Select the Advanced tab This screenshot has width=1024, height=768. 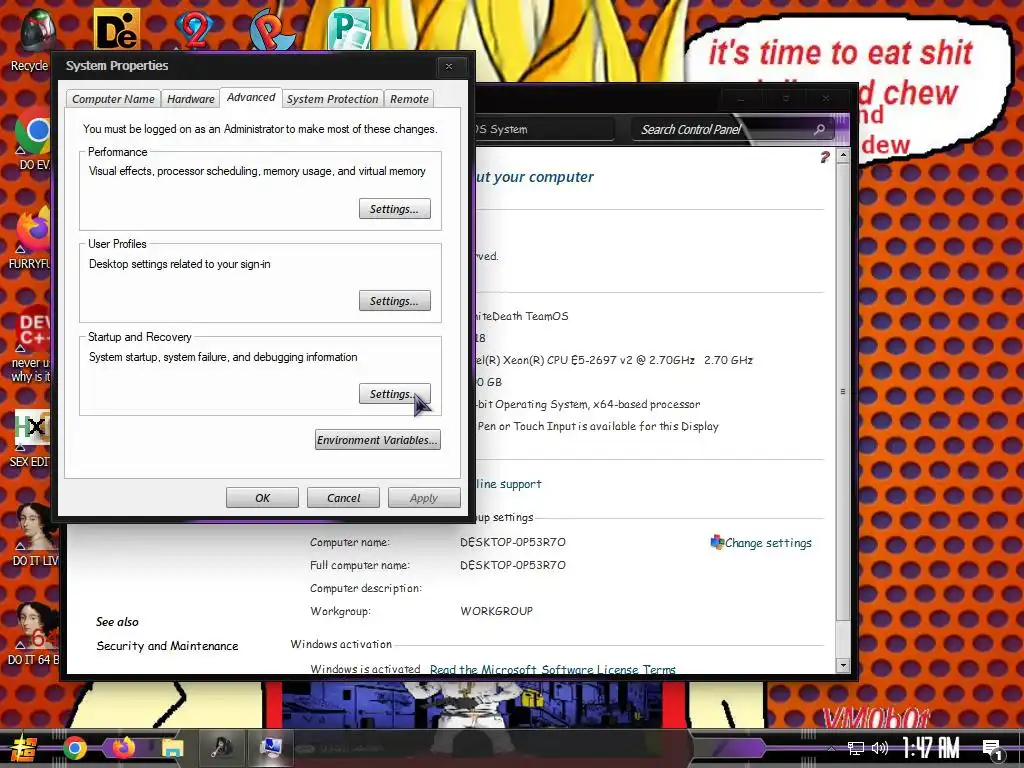coord(251,97)
